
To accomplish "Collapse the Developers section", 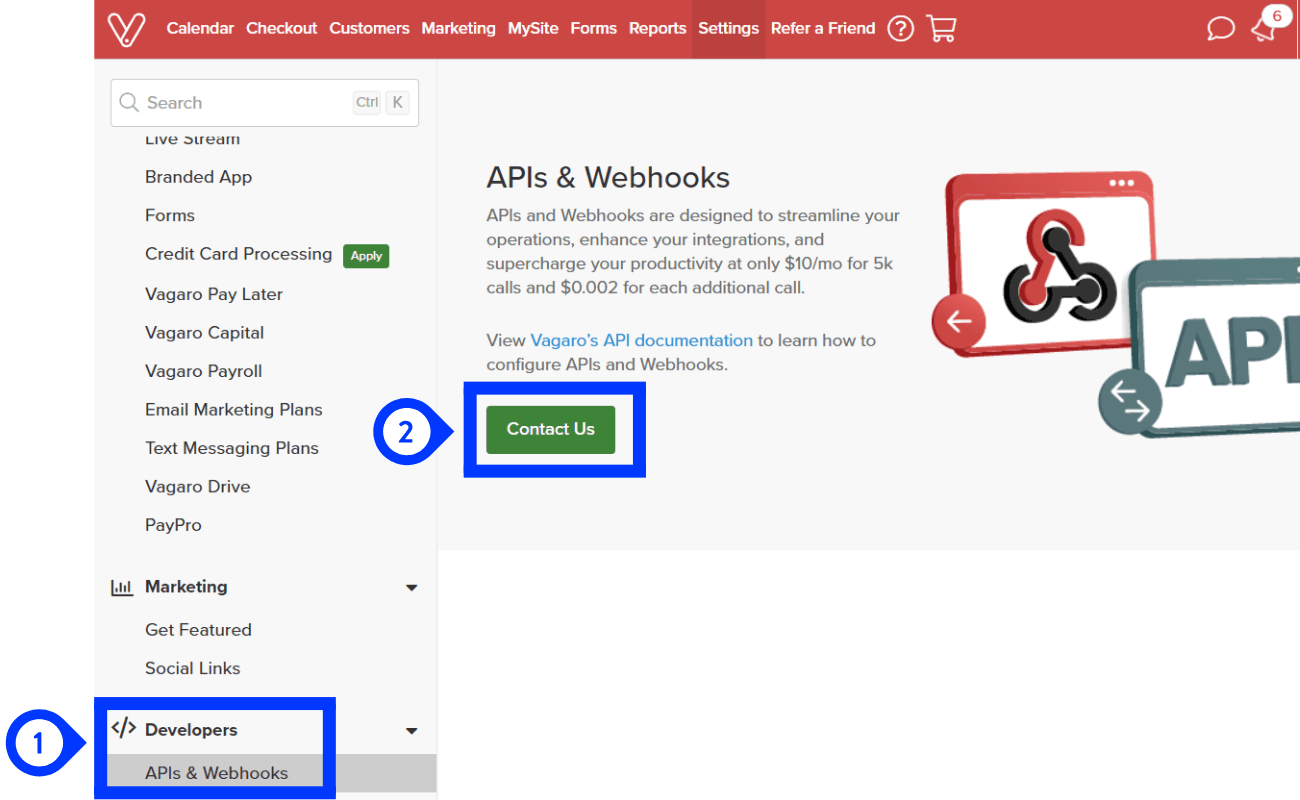I will [x=411, y=730].
